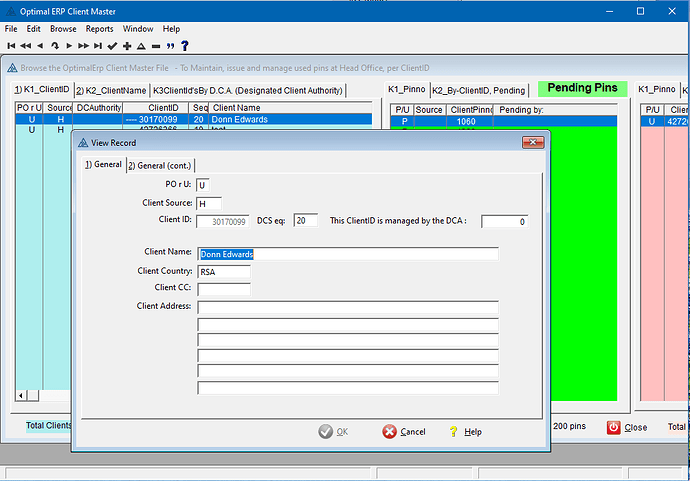The image size is (690, 481).
Task: Click the Client Country field
Action: pyautogui.click(x=224, y=272)
